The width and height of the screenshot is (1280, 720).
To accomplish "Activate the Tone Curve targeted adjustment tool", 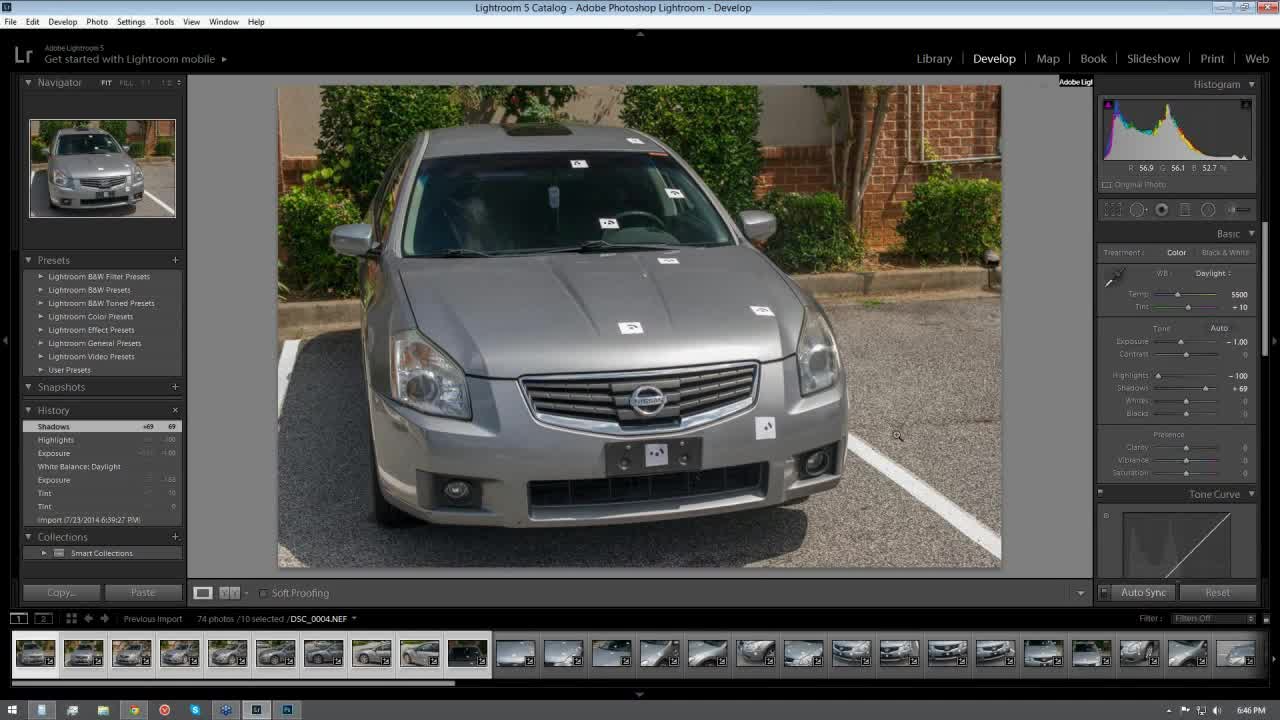I will (1106, 516).
